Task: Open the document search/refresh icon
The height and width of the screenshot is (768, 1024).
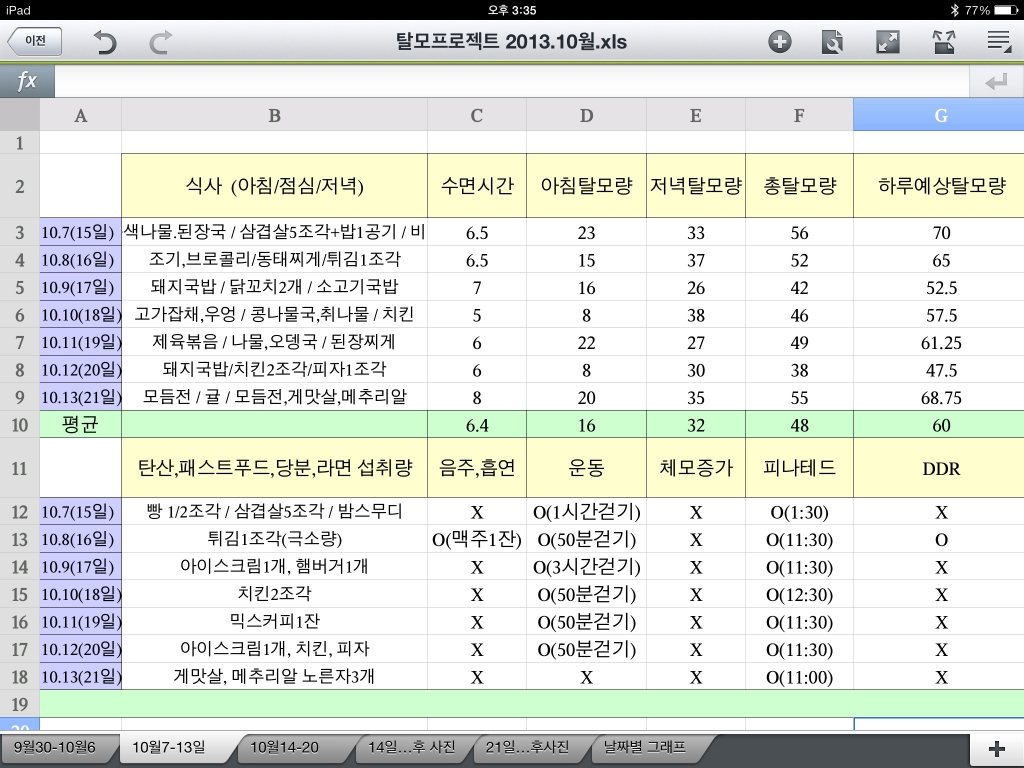Action: (832, 42)
